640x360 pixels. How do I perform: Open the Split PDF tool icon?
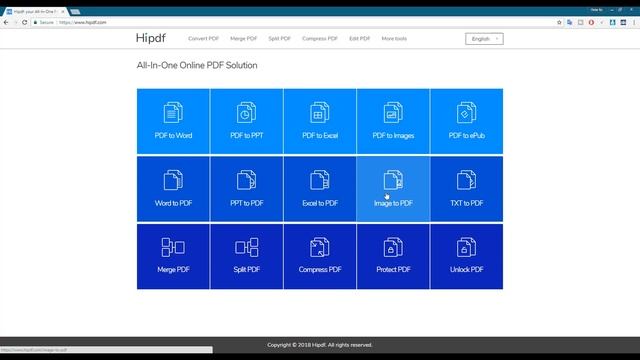tap(247, 247)
